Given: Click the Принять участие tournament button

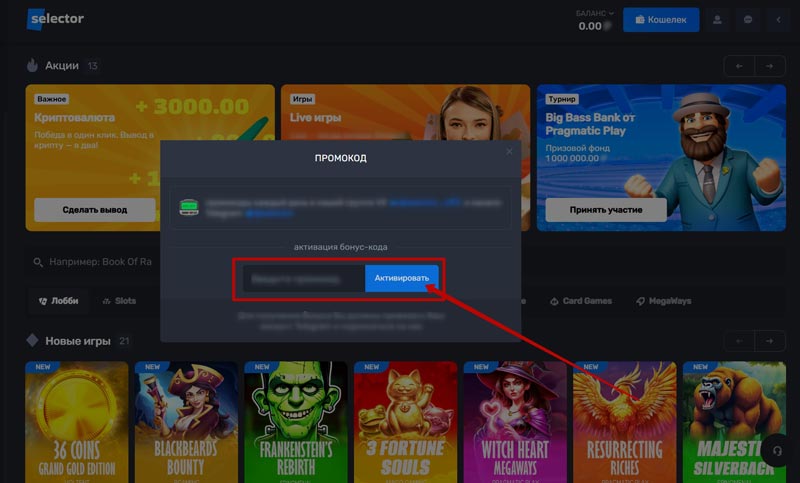Looking at the screenshot, I should [606, 210].
